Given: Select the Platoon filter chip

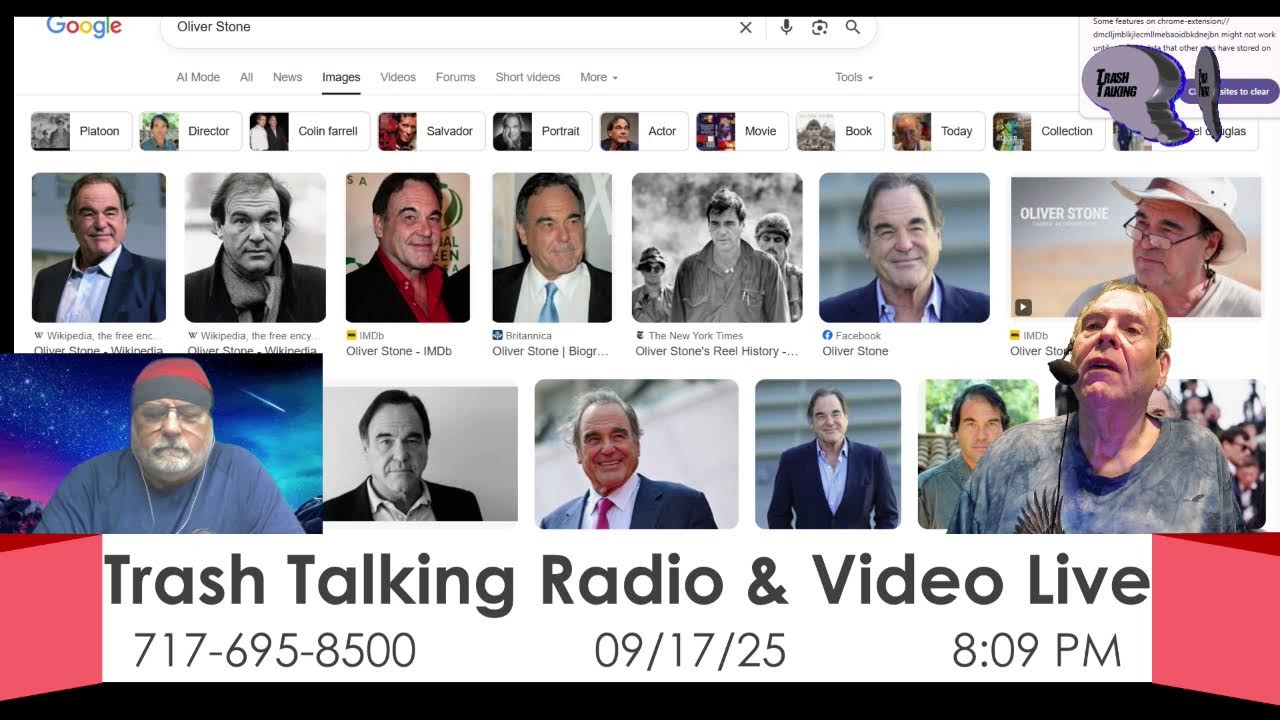Looking at the screenshot, I should [x=81, y=131].
